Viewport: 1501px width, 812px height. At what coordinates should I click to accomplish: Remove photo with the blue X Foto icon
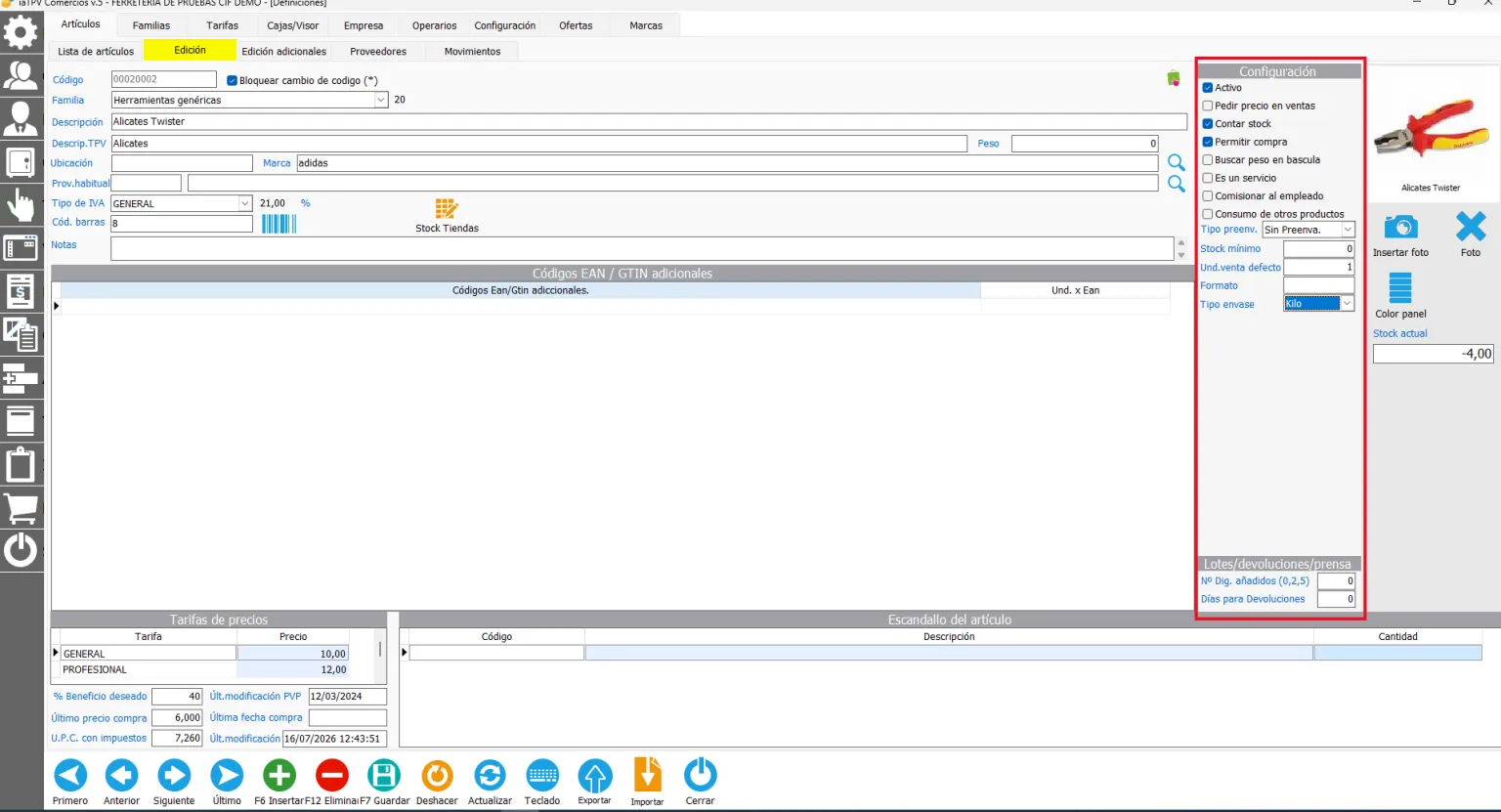[x=1471, y=227]
